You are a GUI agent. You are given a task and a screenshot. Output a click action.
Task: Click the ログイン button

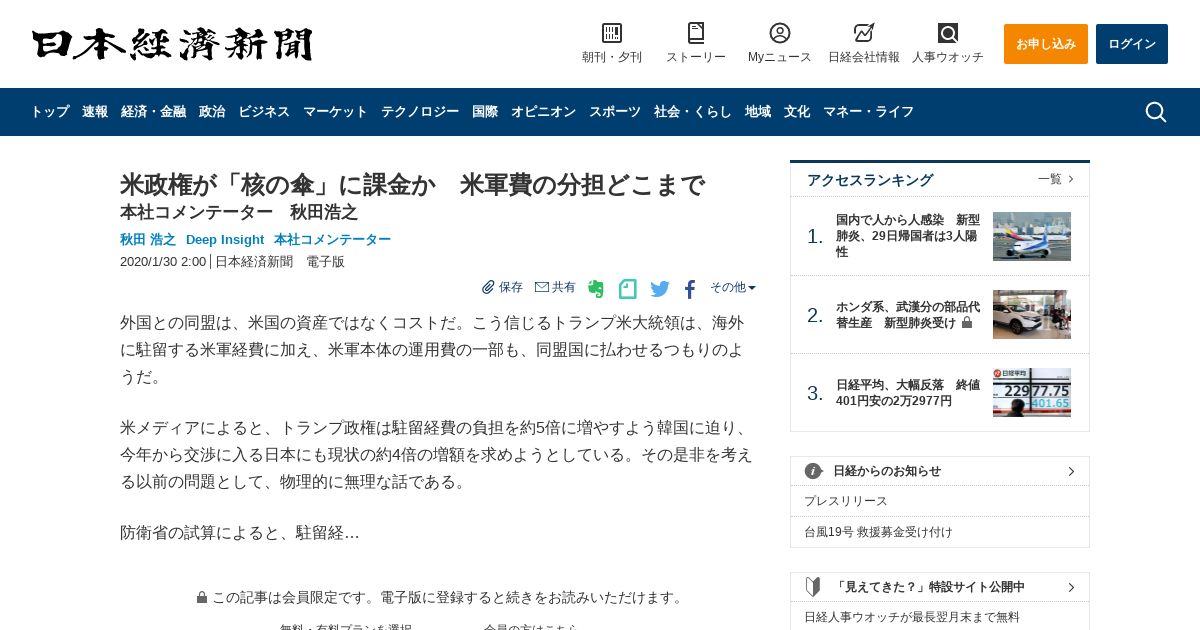(x=1132, y=44)
